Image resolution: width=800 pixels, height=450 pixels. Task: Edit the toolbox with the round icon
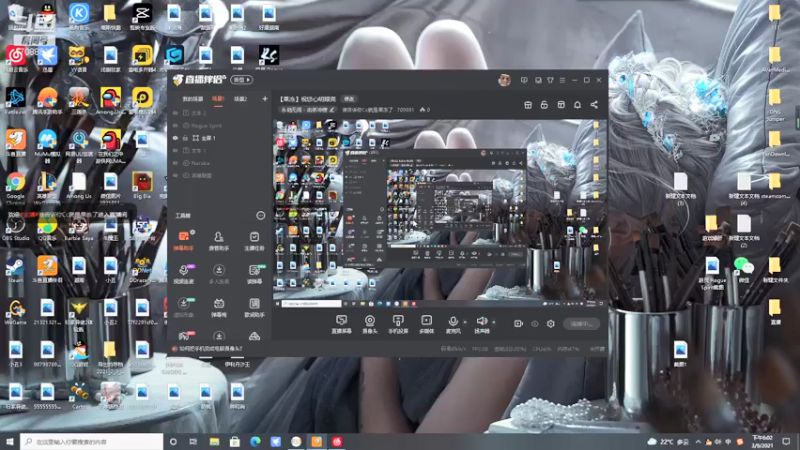260,216
